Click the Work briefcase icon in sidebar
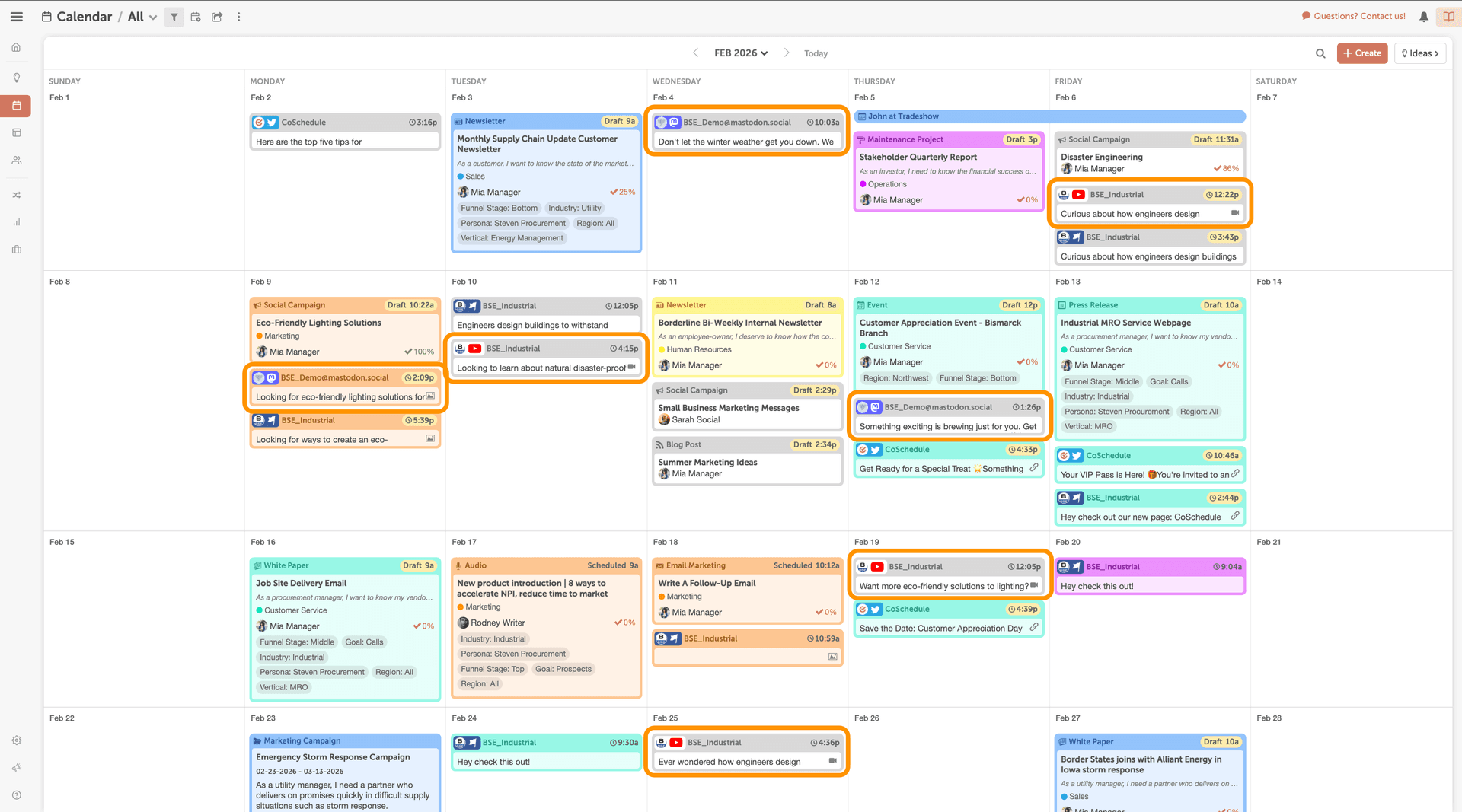Screen dimensions: 1462x812 click(x=16, y=249)
